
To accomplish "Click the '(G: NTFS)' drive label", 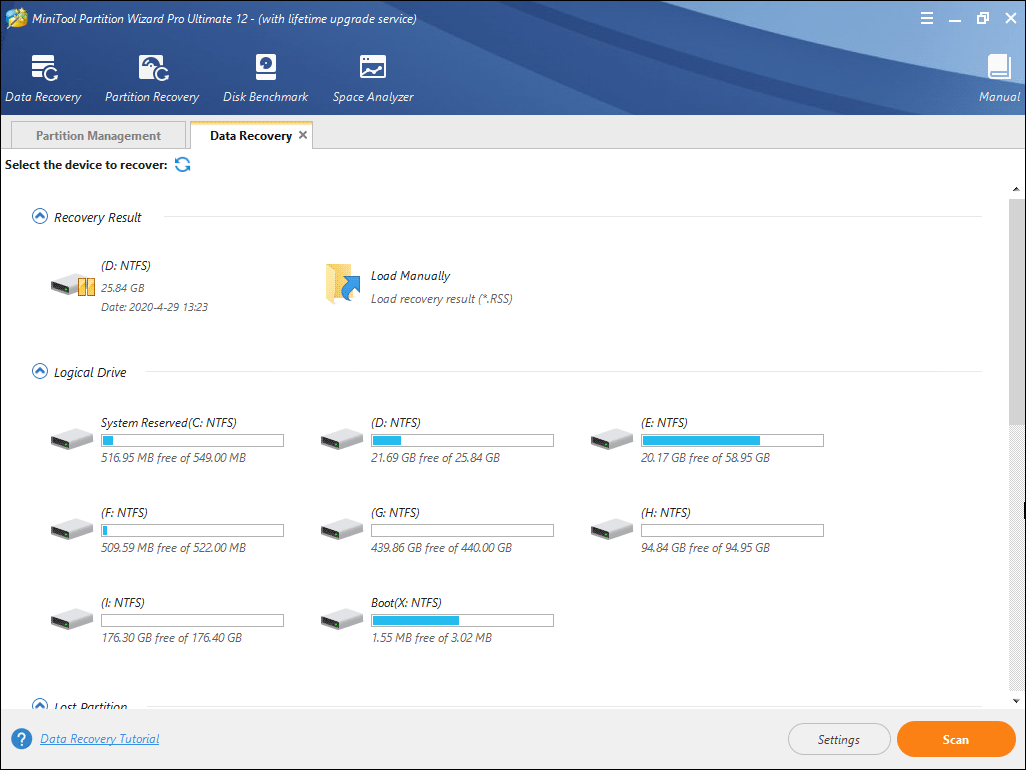I will 395,513.
